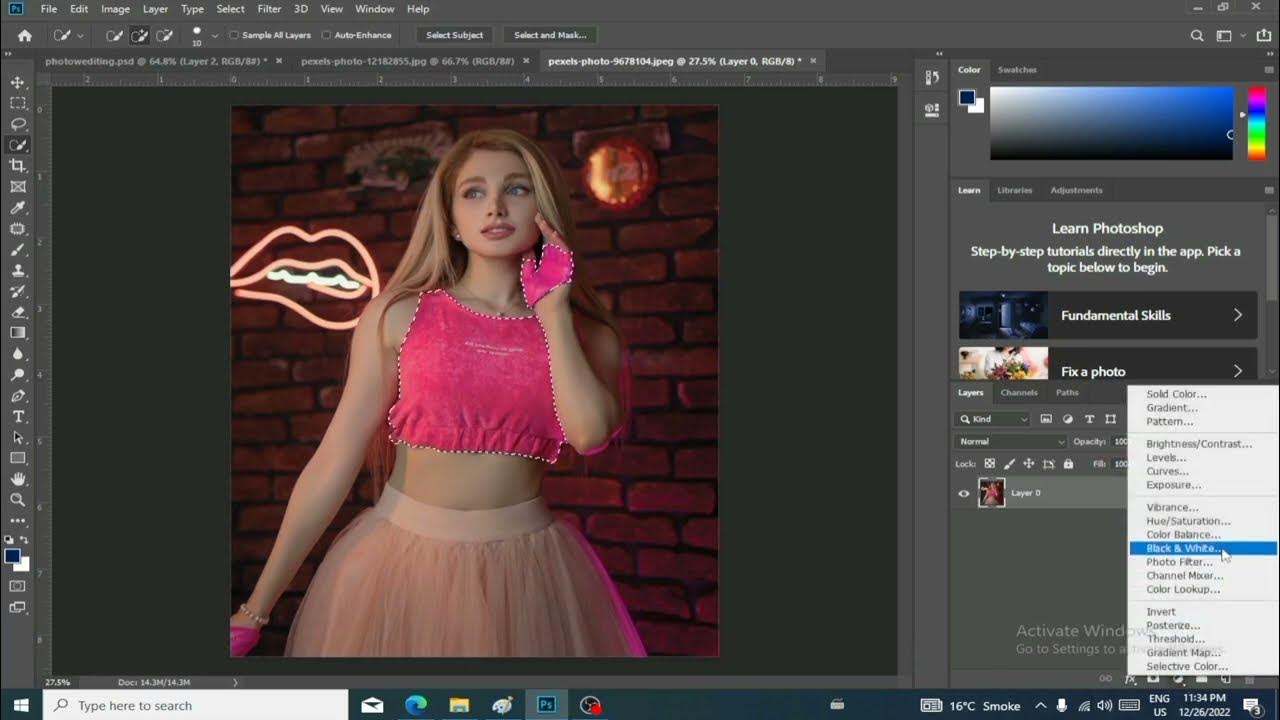Image resolution: width=1280 pixels, height=720 pixels.
Task: Select the Move tool
Action: [17, 82]
